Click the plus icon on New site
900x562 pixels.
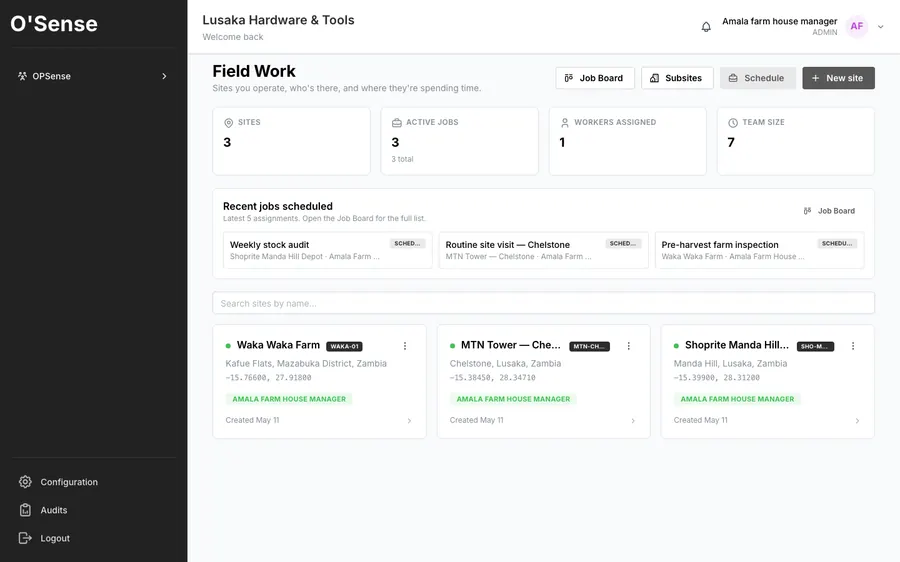[x=815, y=78]
